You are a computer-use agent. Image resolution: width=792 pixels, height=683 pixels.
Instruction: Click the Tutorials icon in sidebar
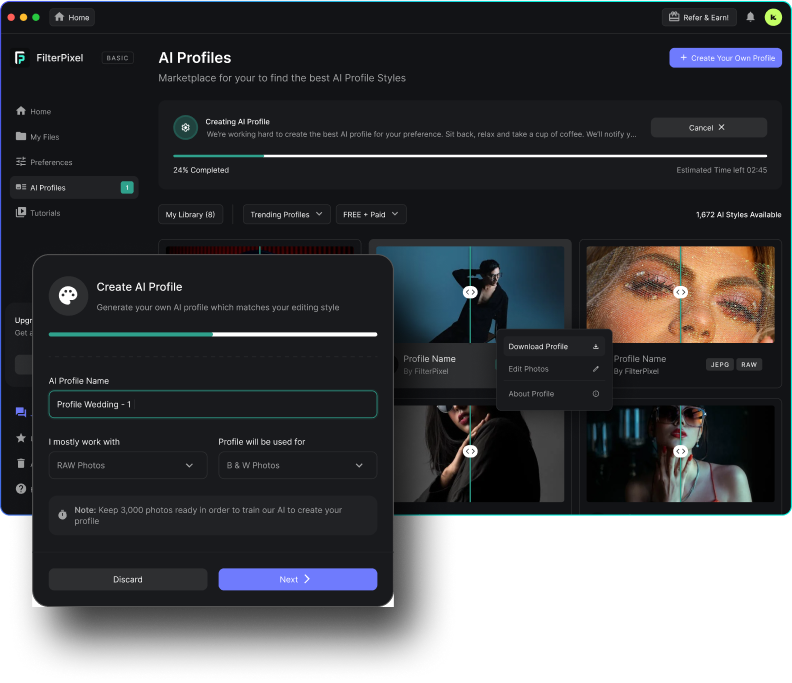click(x=21, y=213)
